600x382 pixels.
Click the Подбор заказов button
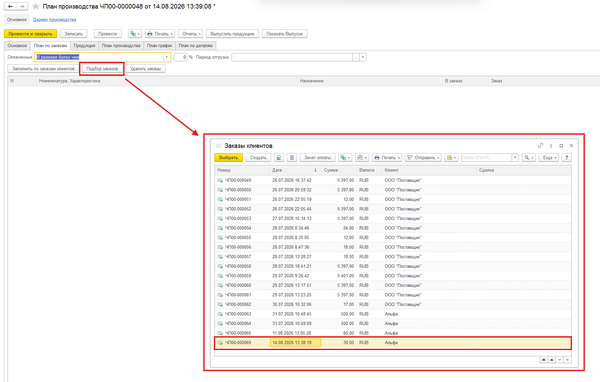pos(102,69)
